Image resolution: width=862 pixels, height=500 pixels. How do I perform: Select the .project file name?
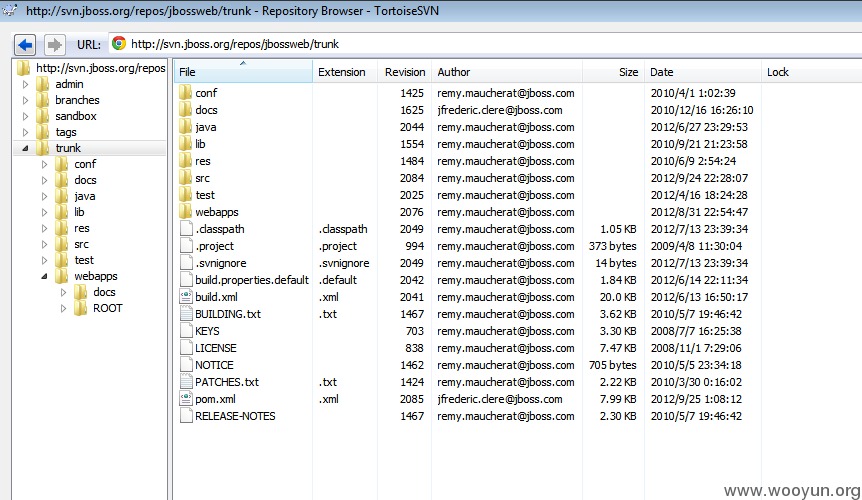click(214, 246)
